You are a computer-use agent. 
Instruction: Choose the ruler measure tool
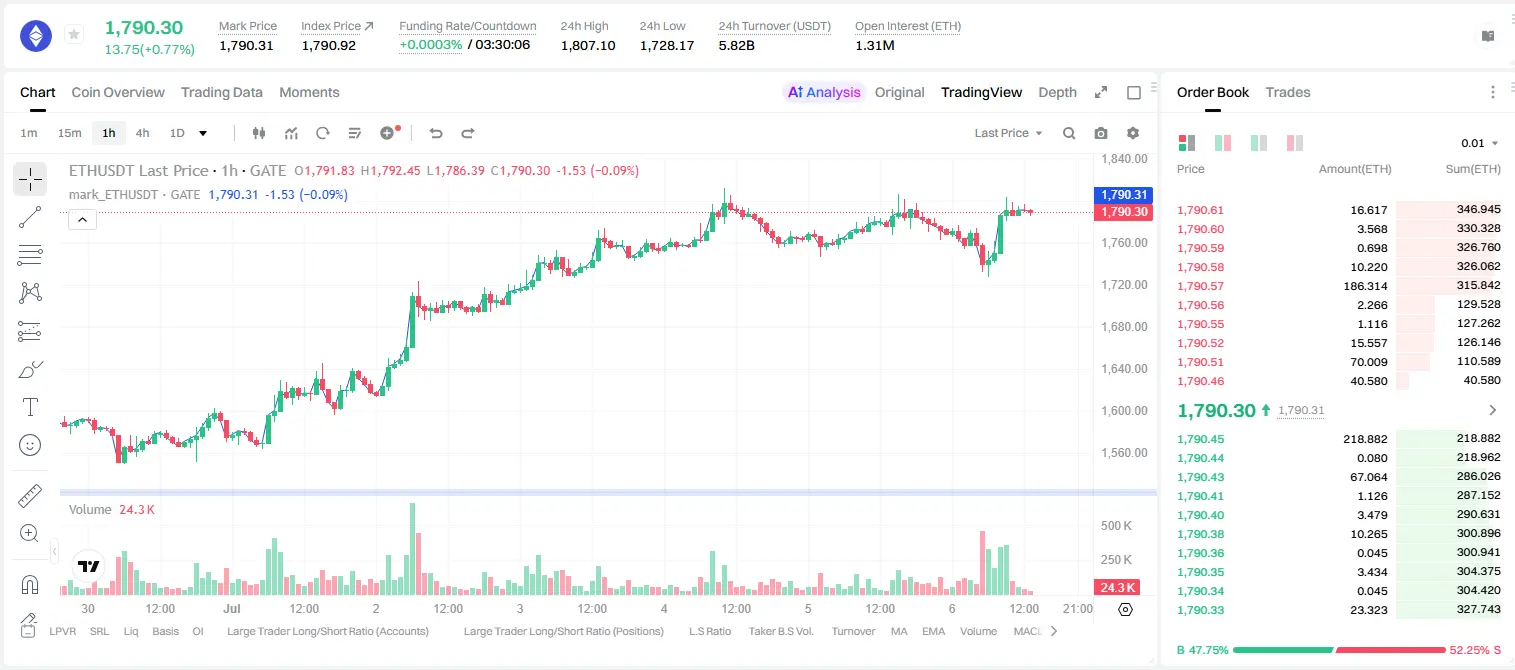click(x=30, y=496)
